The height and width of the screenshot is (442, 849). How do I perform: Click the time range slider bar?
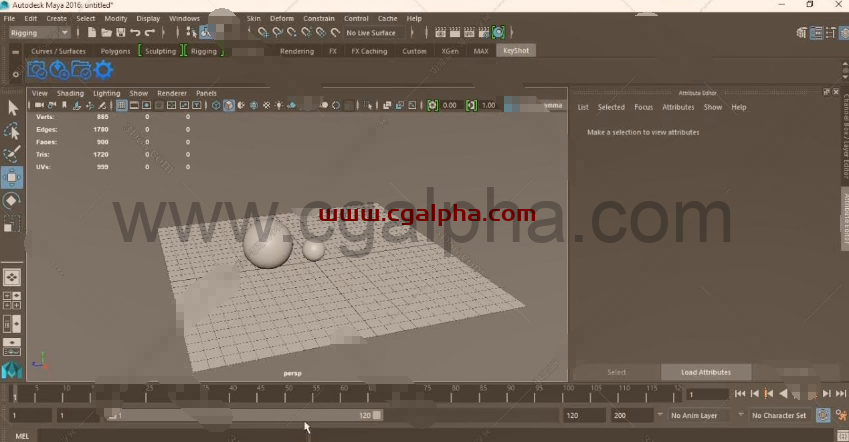pyautogui.click(x=240, y=415)
